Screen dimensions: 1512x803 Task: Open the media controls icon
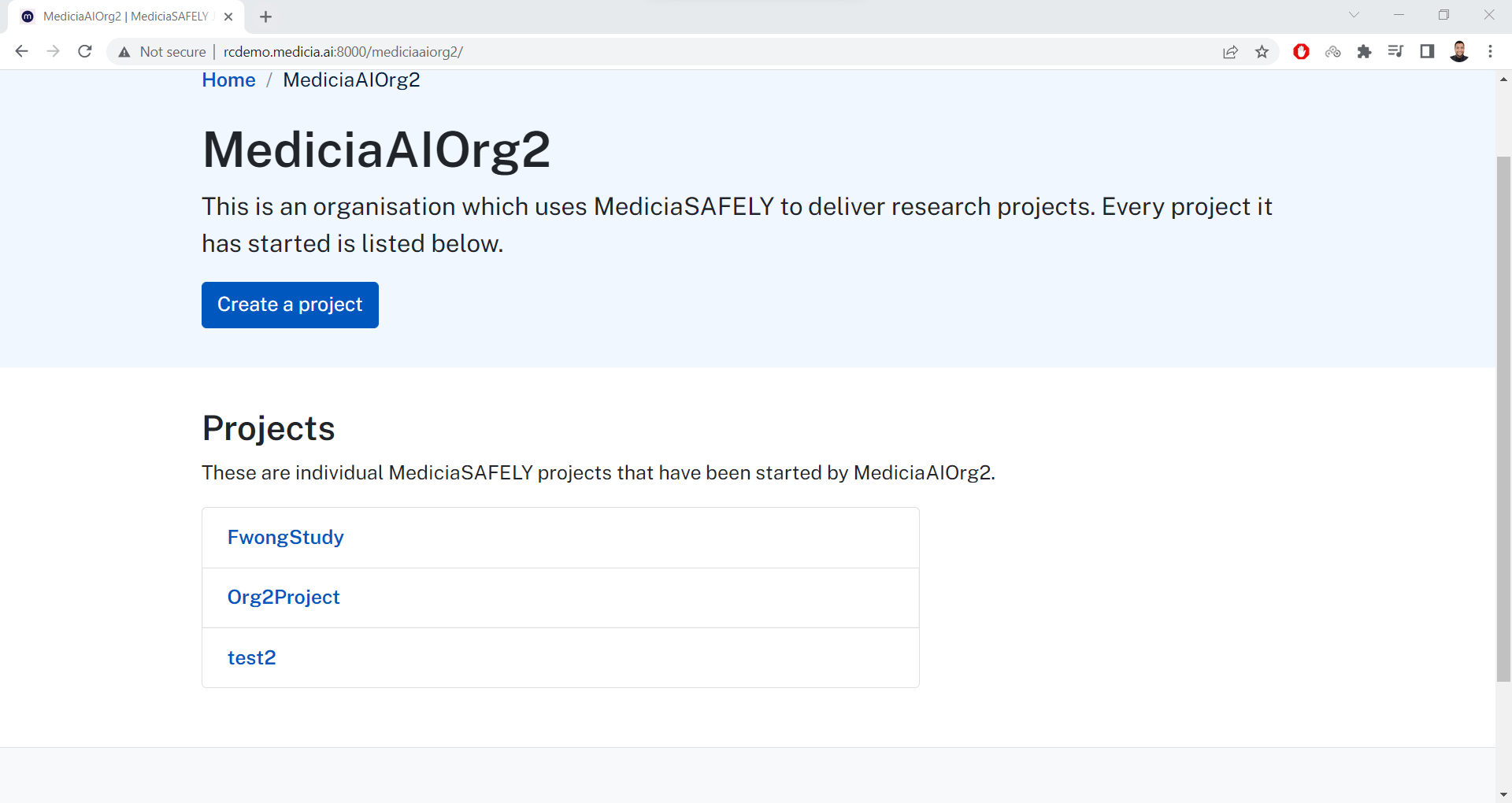pyautogui.click(x=1395, y=52)
